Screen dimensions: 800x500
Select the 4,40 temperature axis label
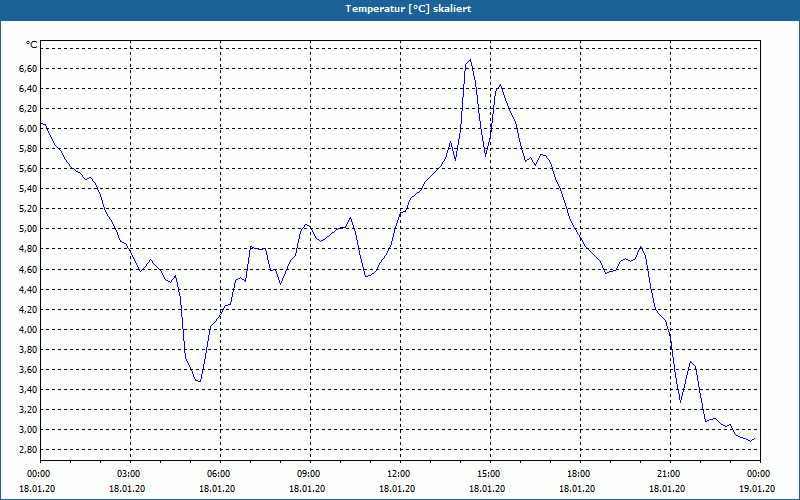(x=28, y=290)
